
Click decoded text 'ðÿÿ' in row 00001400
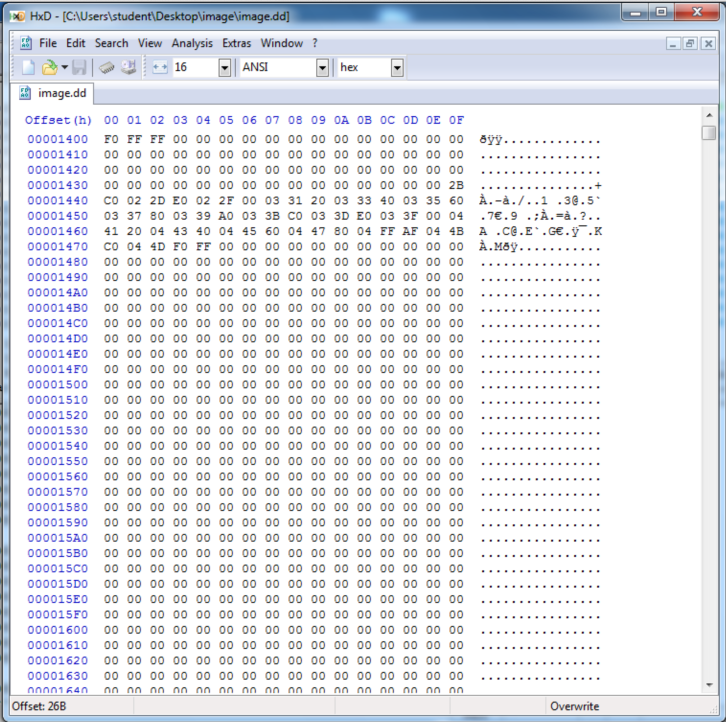(491, 139)
